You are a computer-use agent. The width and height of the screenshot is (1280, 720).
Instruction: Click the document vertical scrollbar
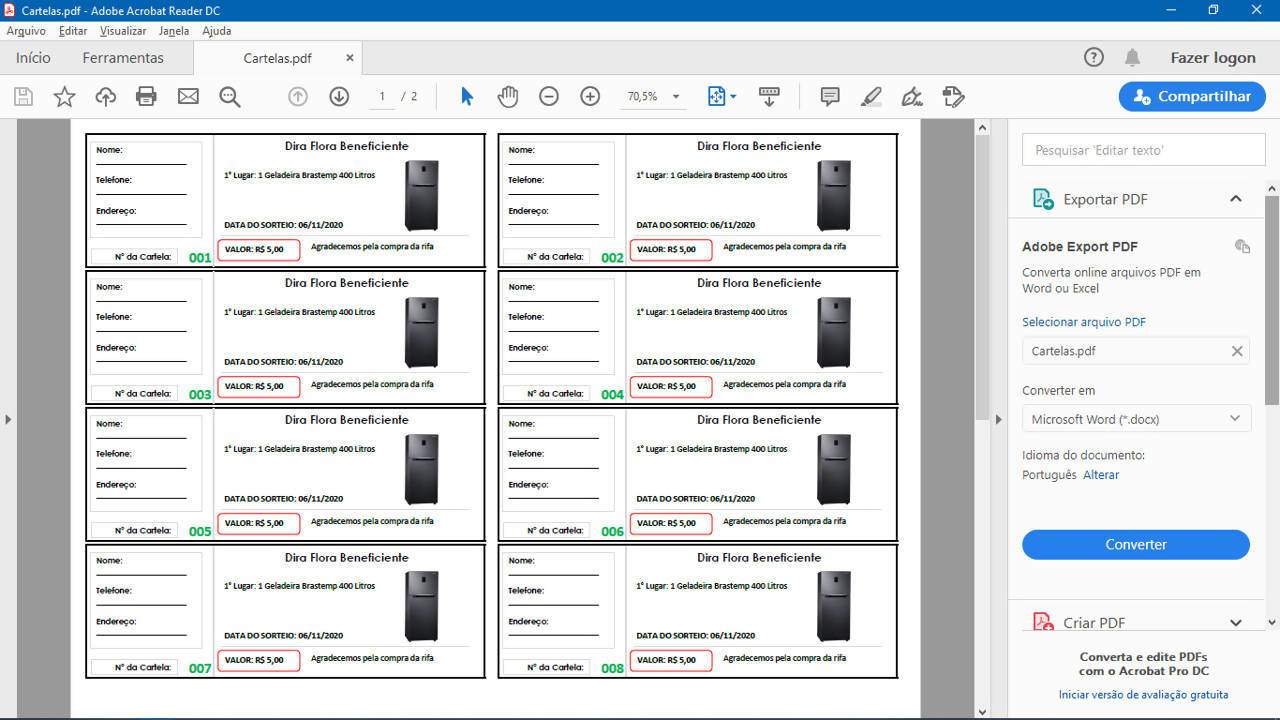[x=982, y=277]
